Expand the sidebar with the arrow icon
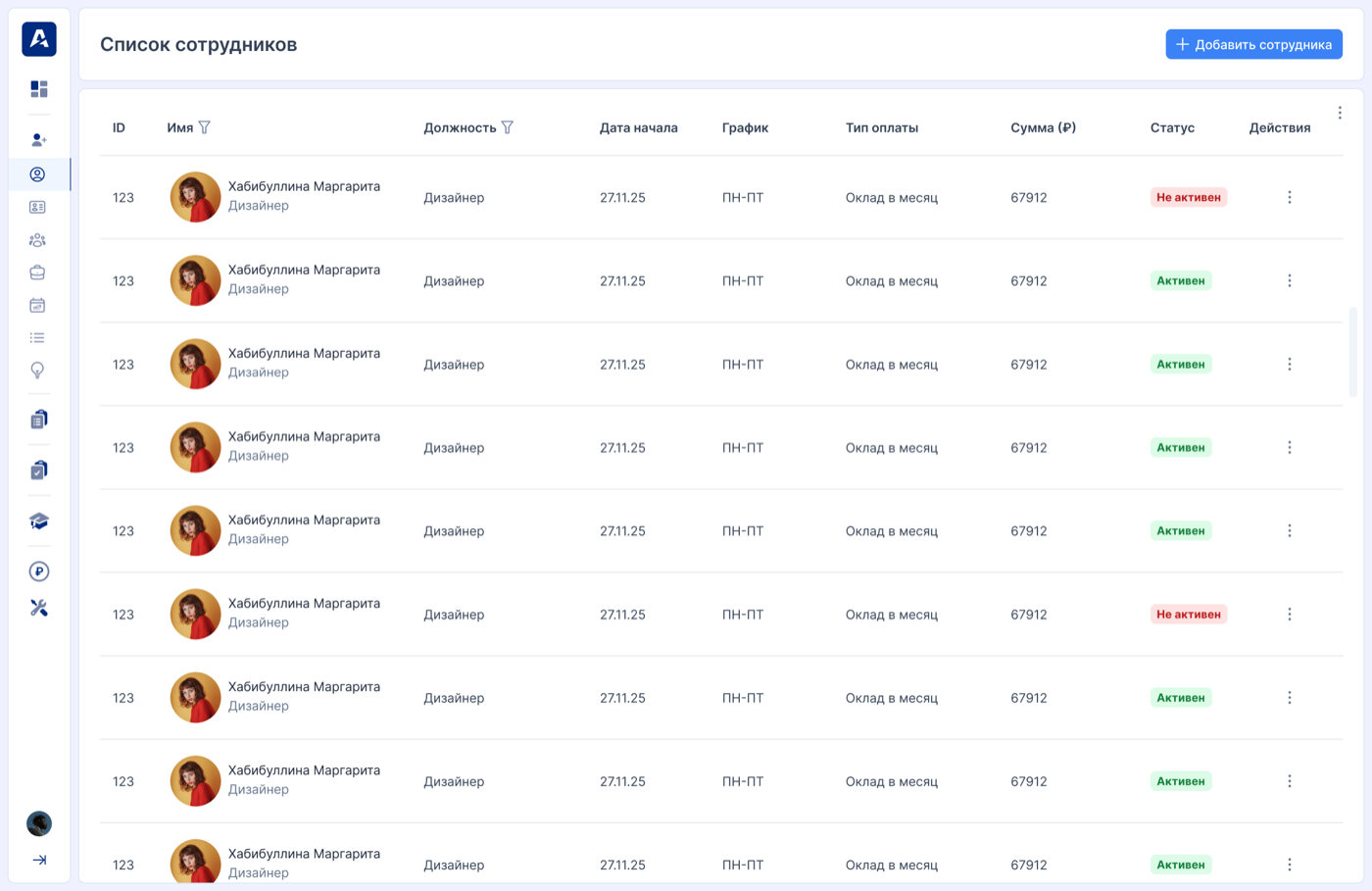The width and height of the screenshot is (1372, 891). click(x=39, y=860)
